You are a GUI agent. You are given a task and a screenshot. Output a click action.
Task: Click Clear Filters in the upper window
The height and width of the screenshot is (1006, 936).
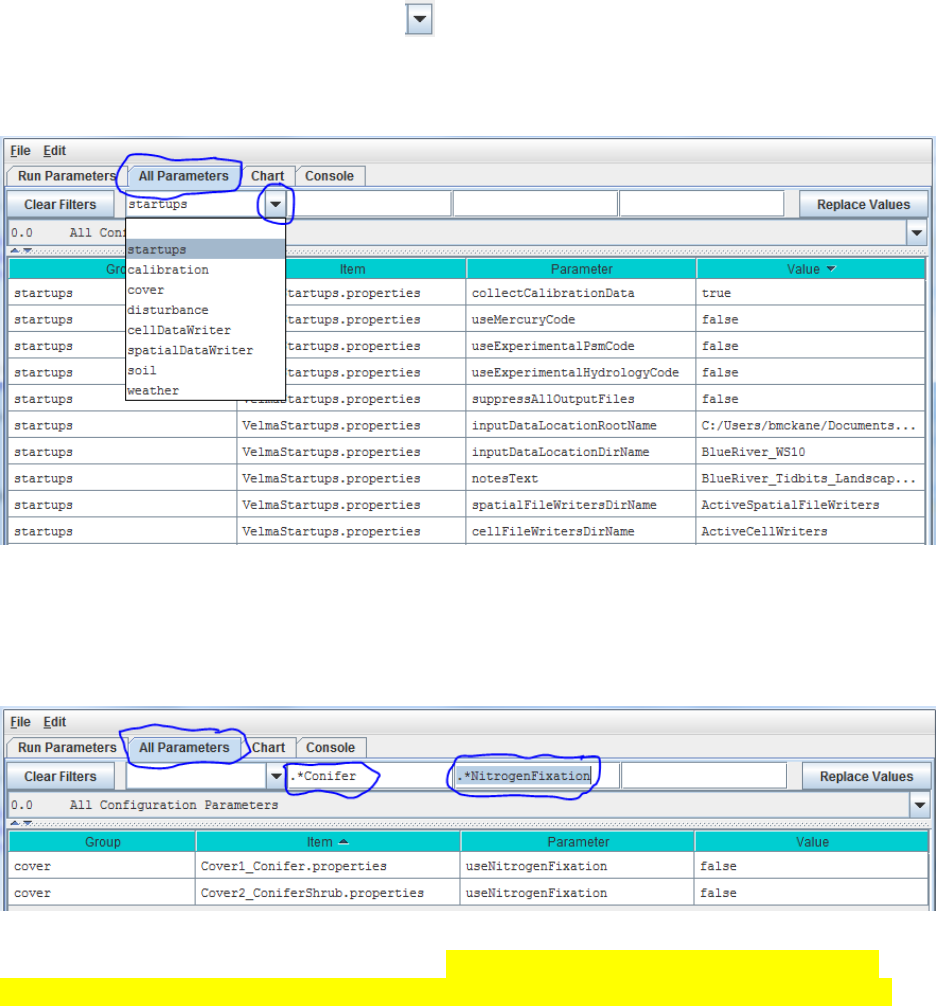[60, 205]
